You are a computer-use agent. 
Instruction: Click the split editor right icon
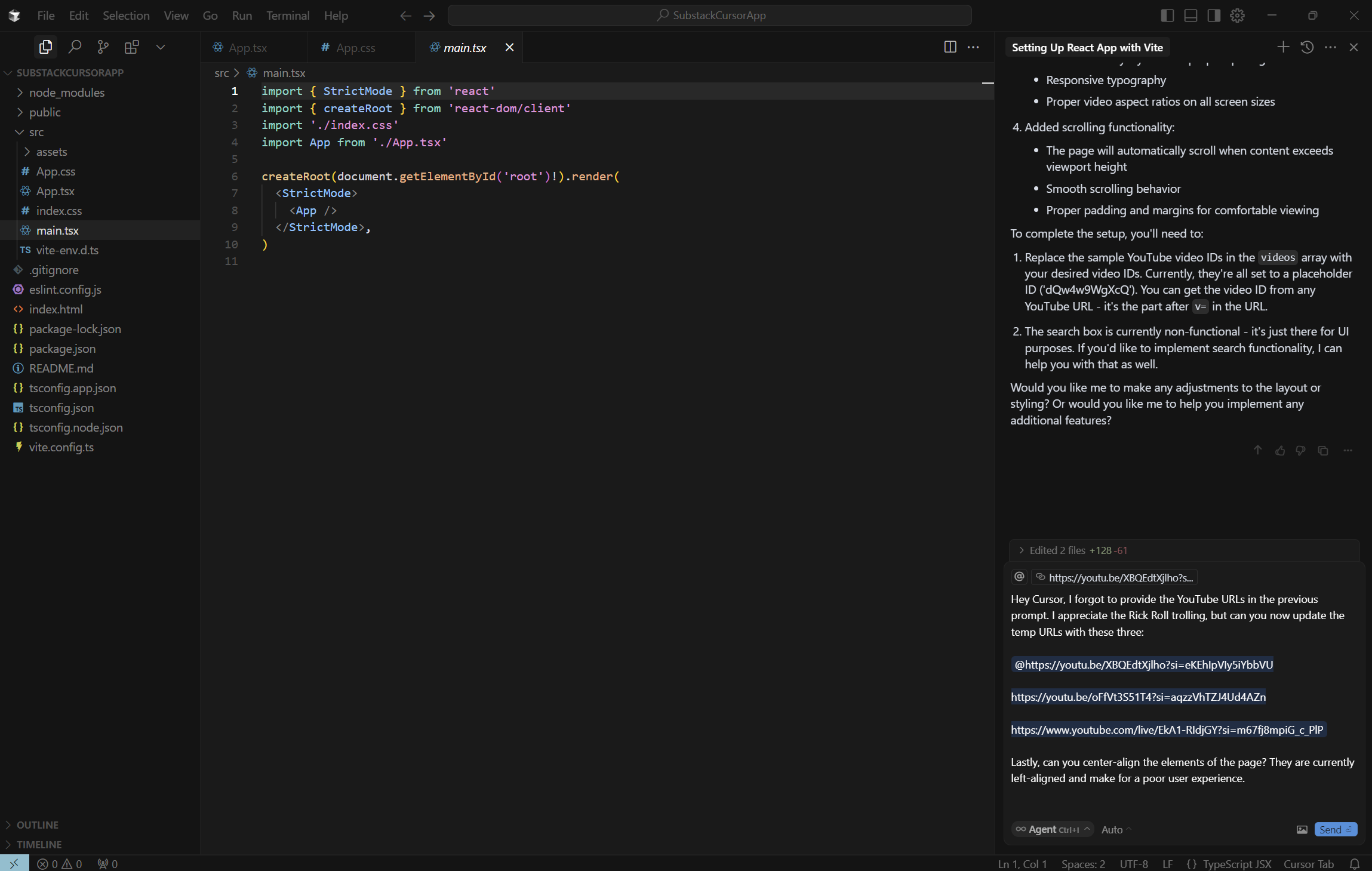coord(950,47)
